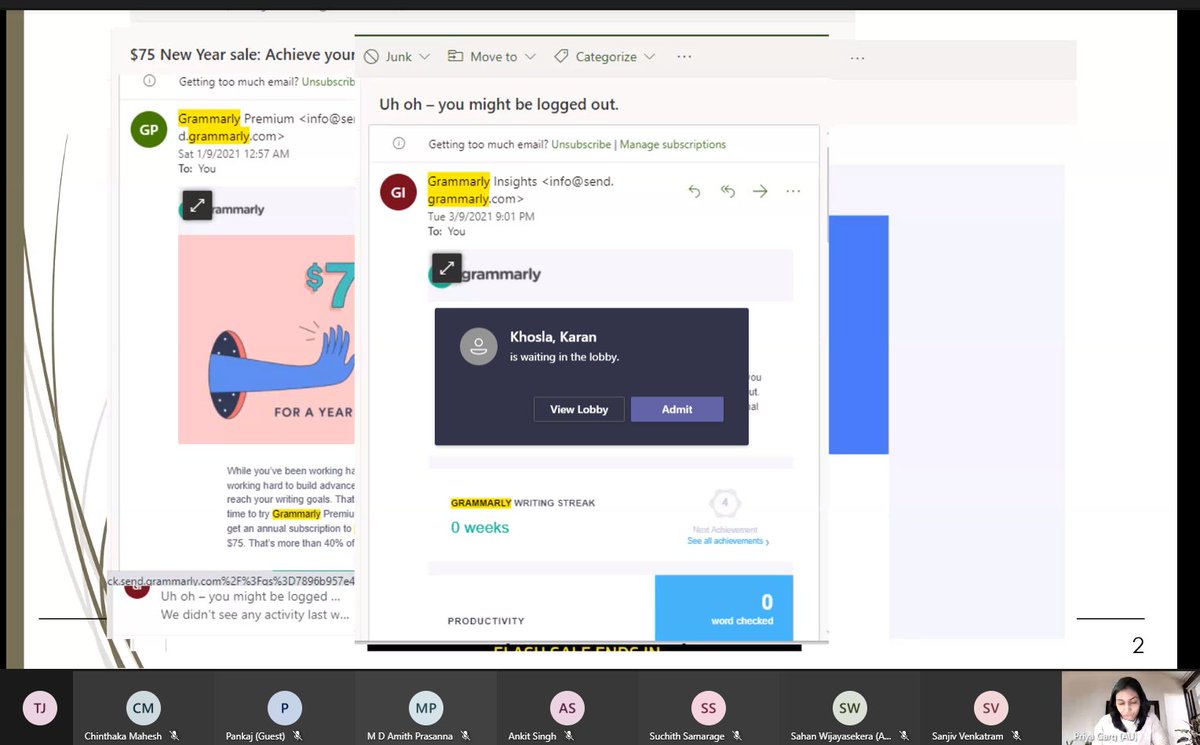Viewport: 1200px width, 745px height.
Task: Click the Khosla, Karan lobby avatar icon
Action: [479, 346]
